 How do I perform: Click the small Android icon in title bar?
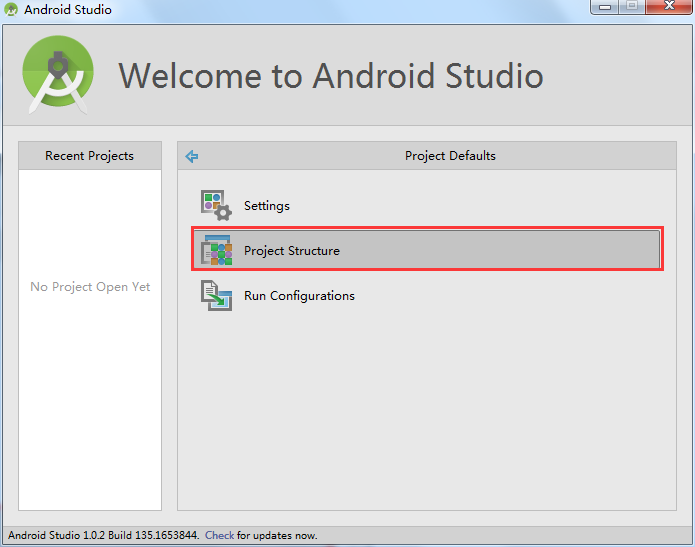click(11, 10)
